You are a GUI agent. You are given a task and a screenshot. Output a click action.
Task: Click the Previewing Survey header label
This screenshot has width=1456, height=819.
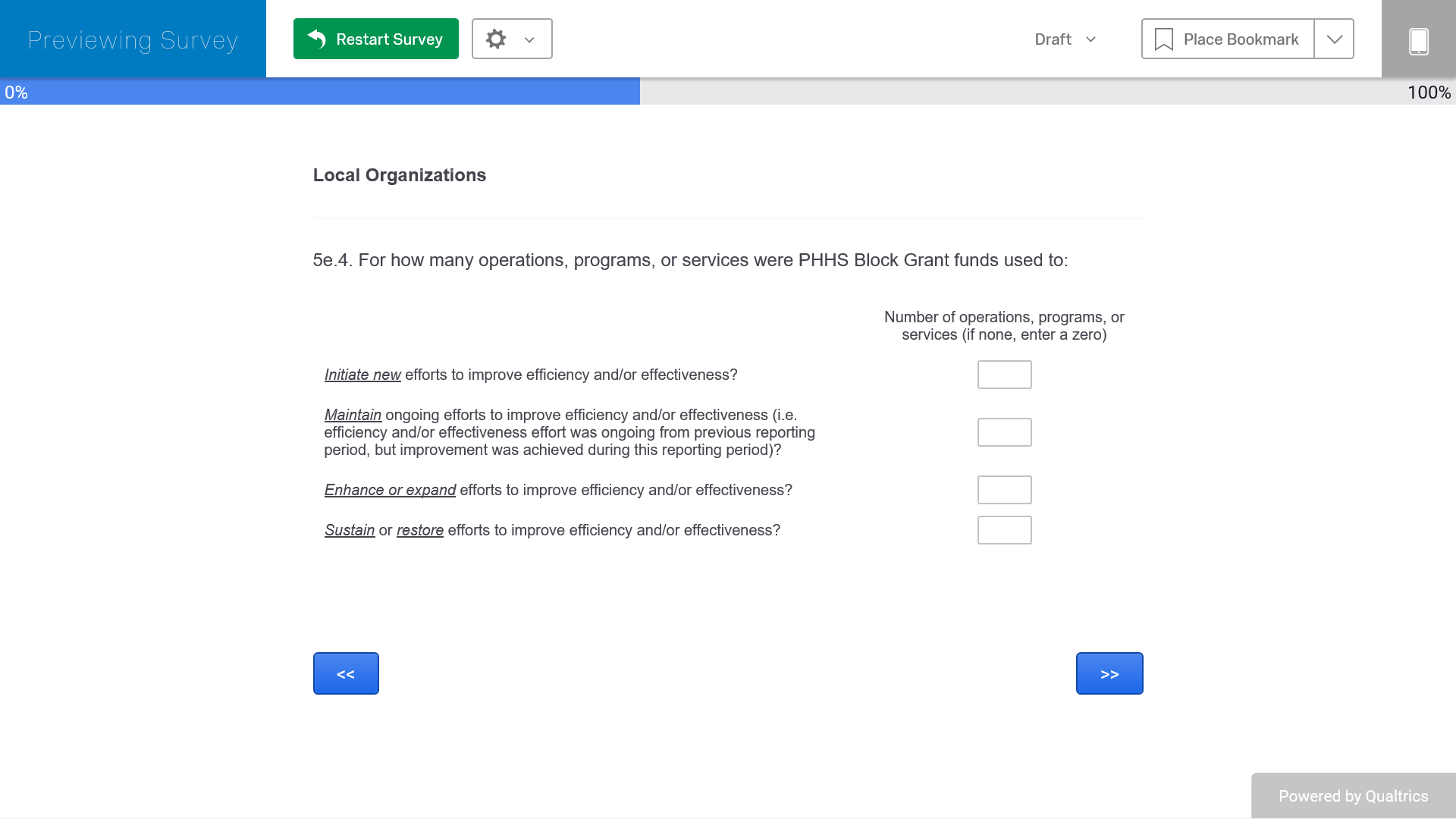point(133,39)
